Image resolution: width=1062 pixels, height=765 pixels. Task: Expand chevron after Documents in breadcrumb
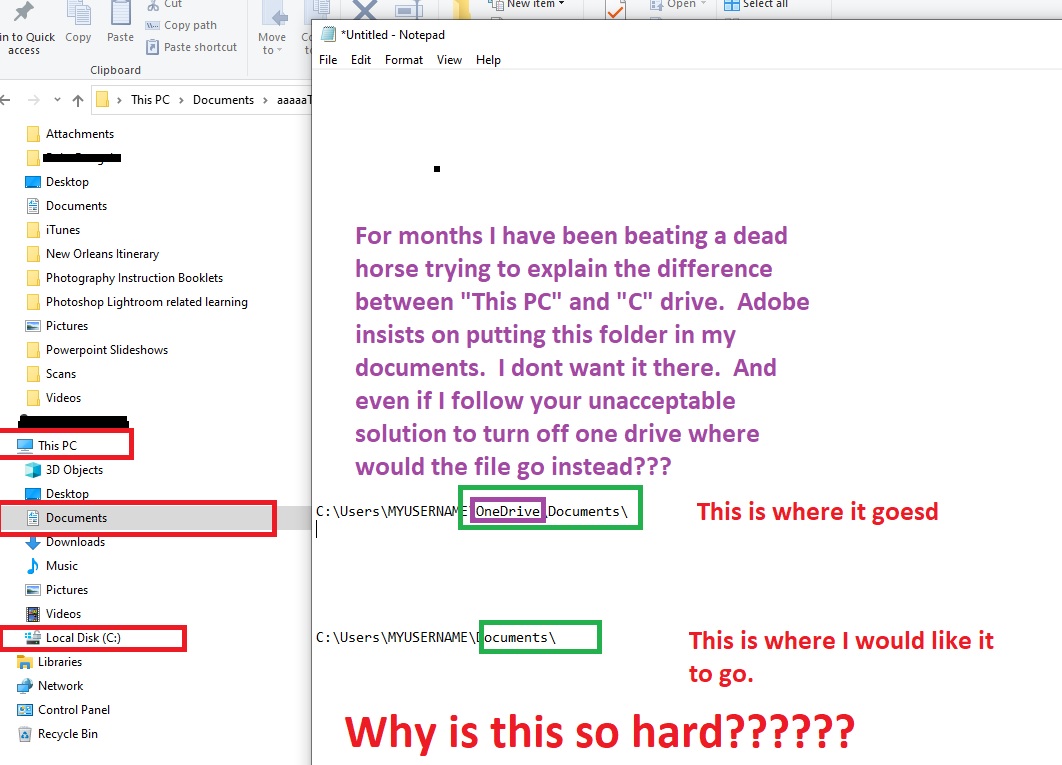(x=266, y=100)
